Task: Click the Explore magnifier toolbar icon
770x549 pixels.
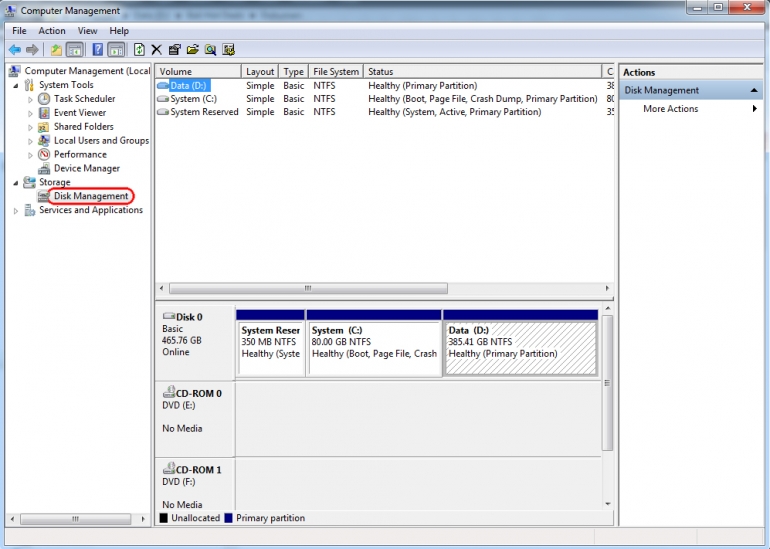Action: click(211, 50)
